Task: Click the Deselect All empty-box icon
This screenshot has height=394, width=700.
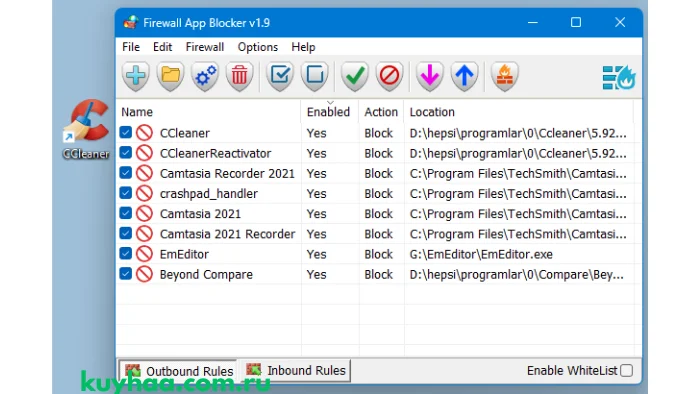Action: click(314, 75)
